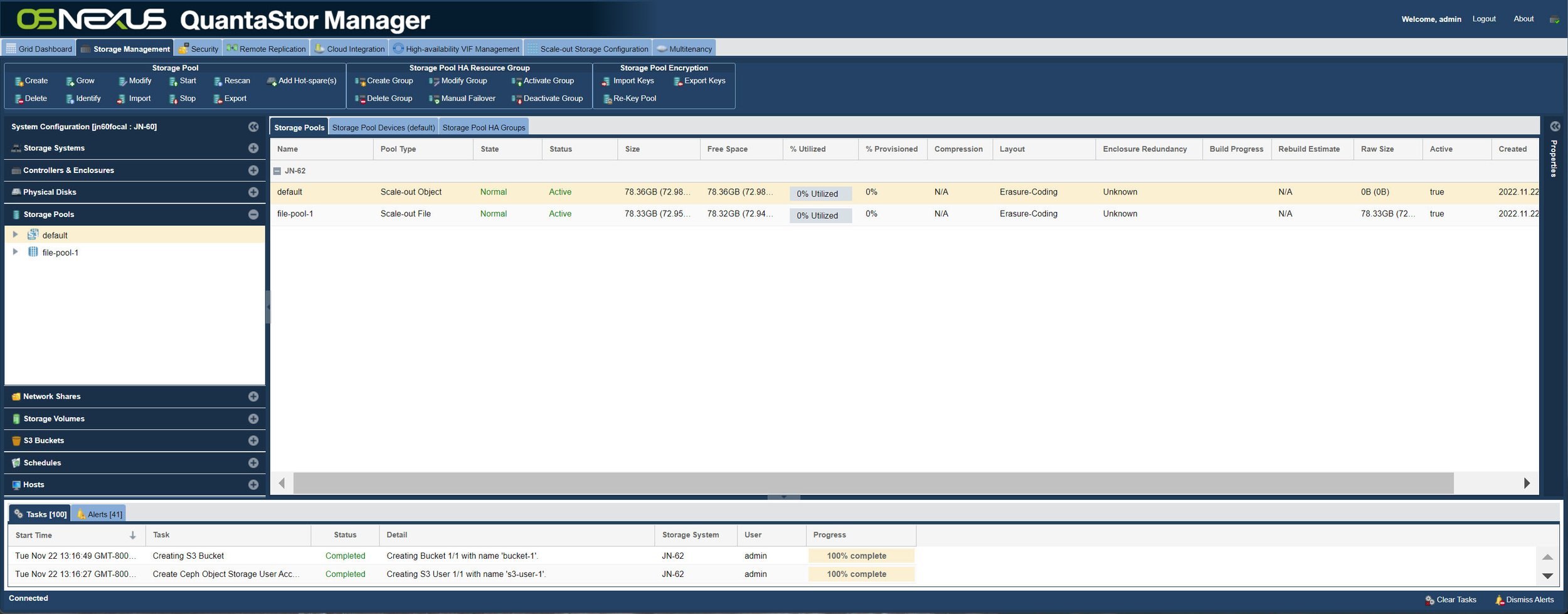Click Delete Group in HA Resource Group
This screenshot has height=614, width=1568.
point(383,98)
